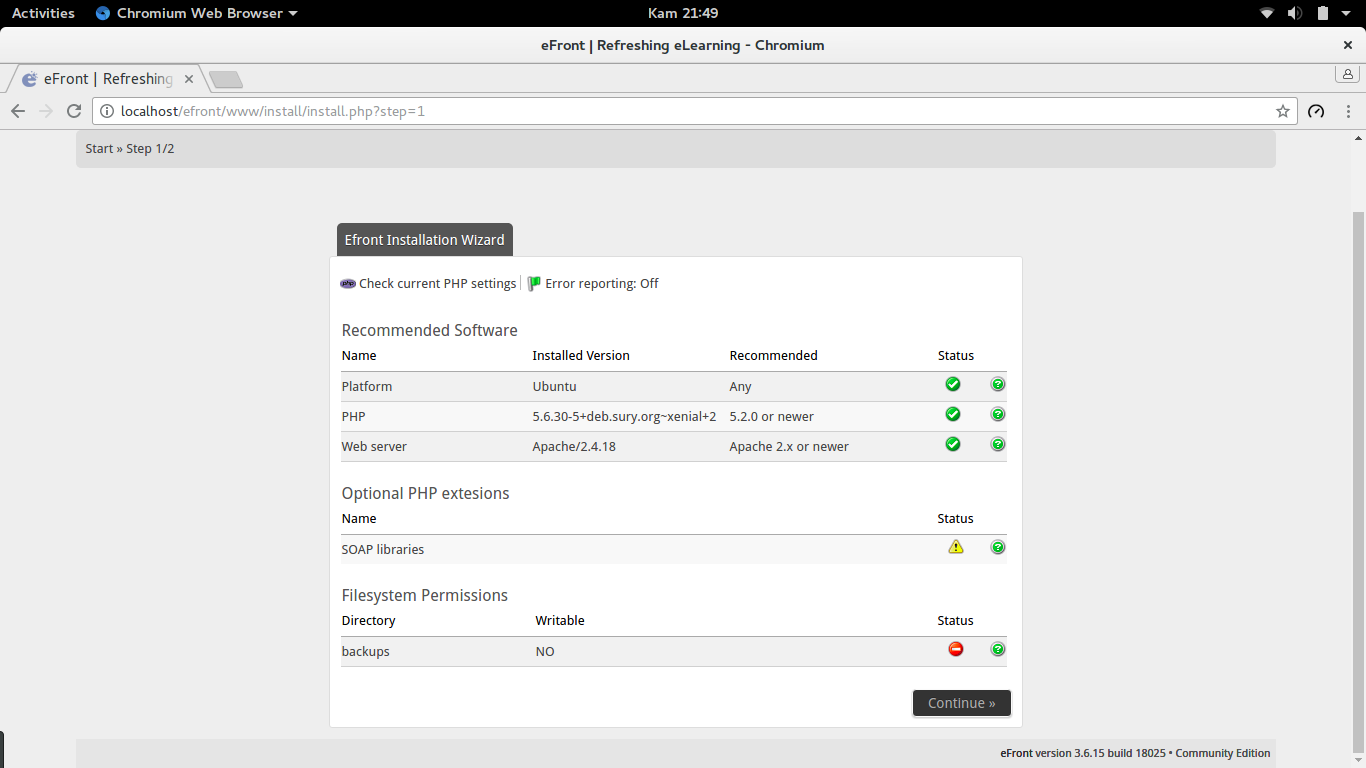The image size is (1366, 768).
Task: Bookmark this page with the star icon
Action: [1283, 111]
